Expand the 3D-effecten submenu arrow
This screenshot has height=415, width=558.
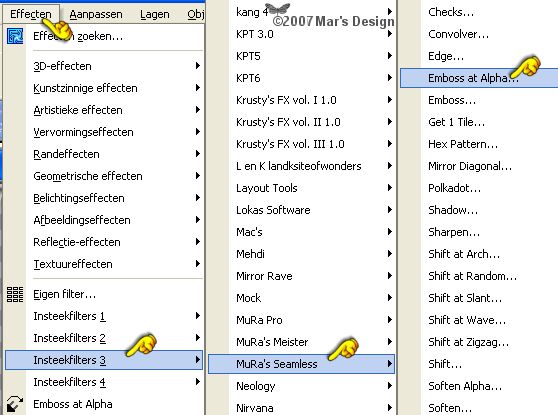[198, 65]
